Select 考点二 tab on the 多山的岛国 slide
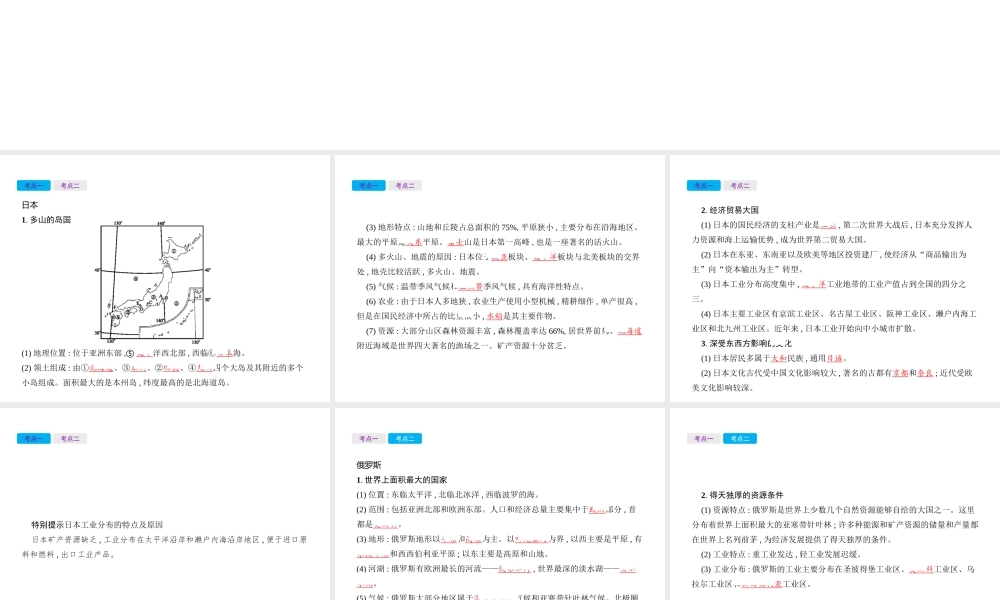This screenshot has height=600, width=1000. coord(70,186)
